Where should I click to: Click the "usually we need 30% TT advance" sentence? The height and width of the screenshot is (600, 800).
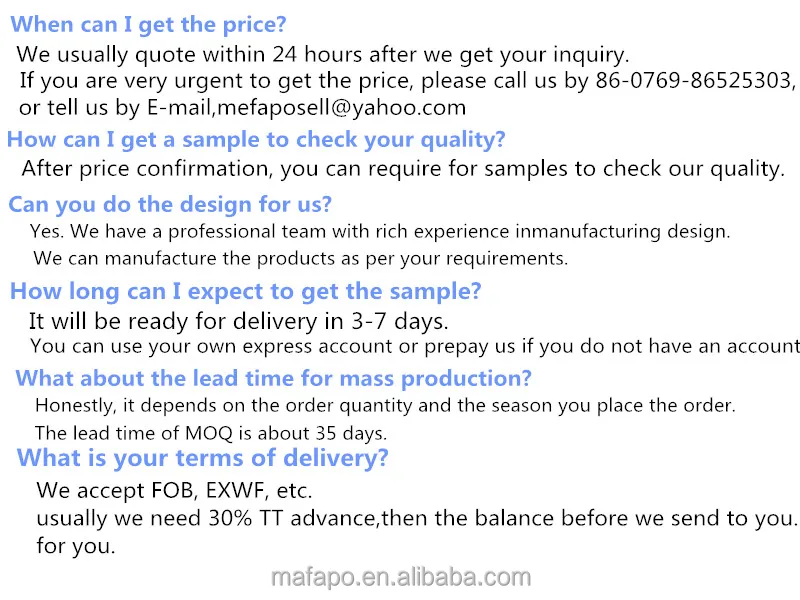pyautogui.click(x=416, y=519)
